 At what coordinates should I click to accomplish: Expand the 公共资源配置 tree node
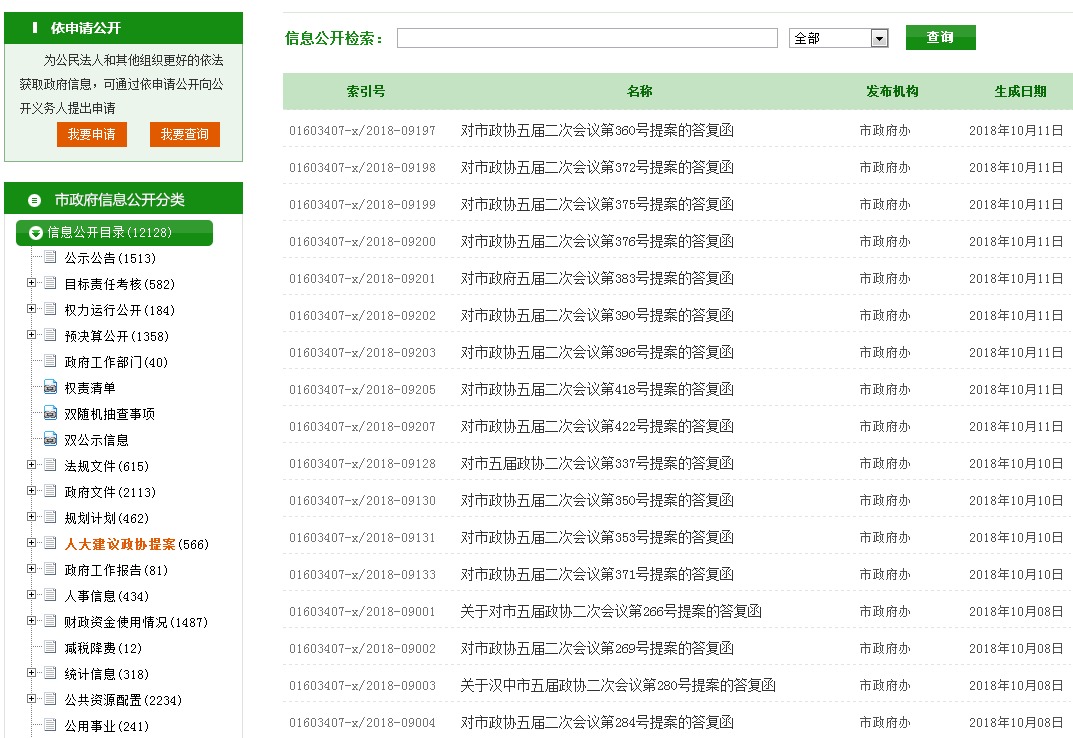[32, 700]
